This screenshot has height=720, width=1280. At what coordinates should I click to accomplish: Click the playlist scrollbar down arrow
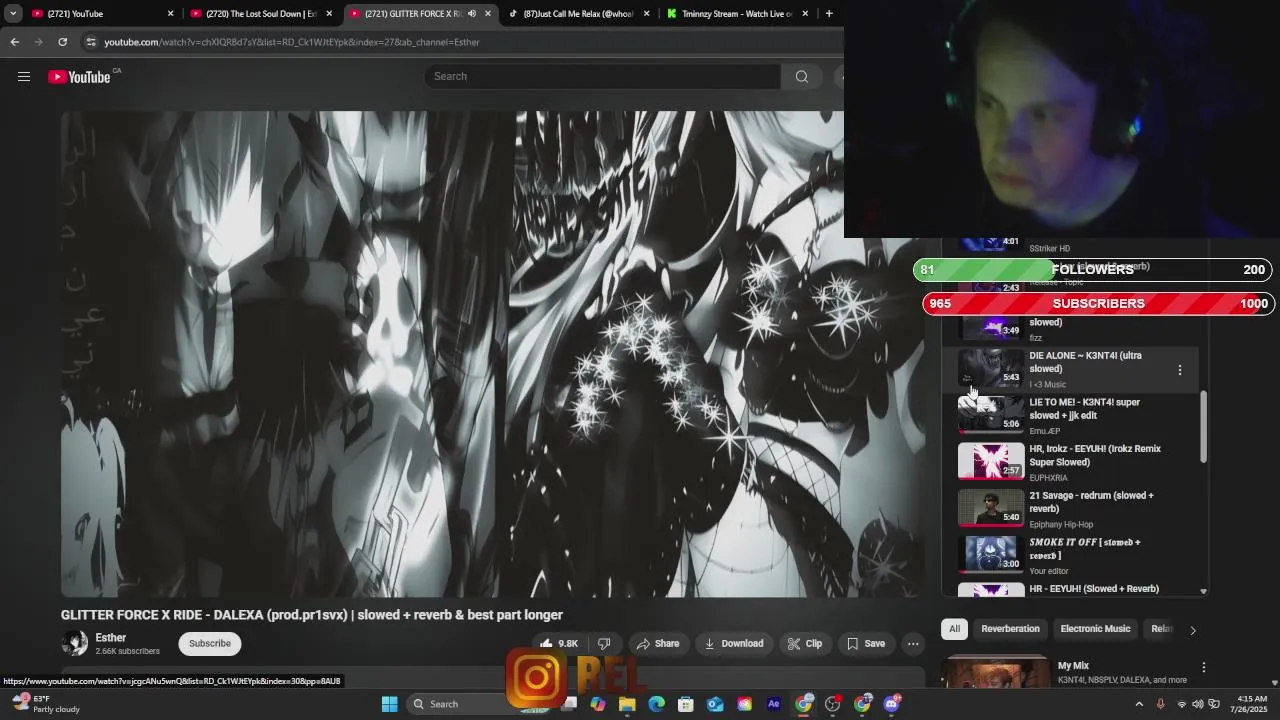(x=1203, y=591)
